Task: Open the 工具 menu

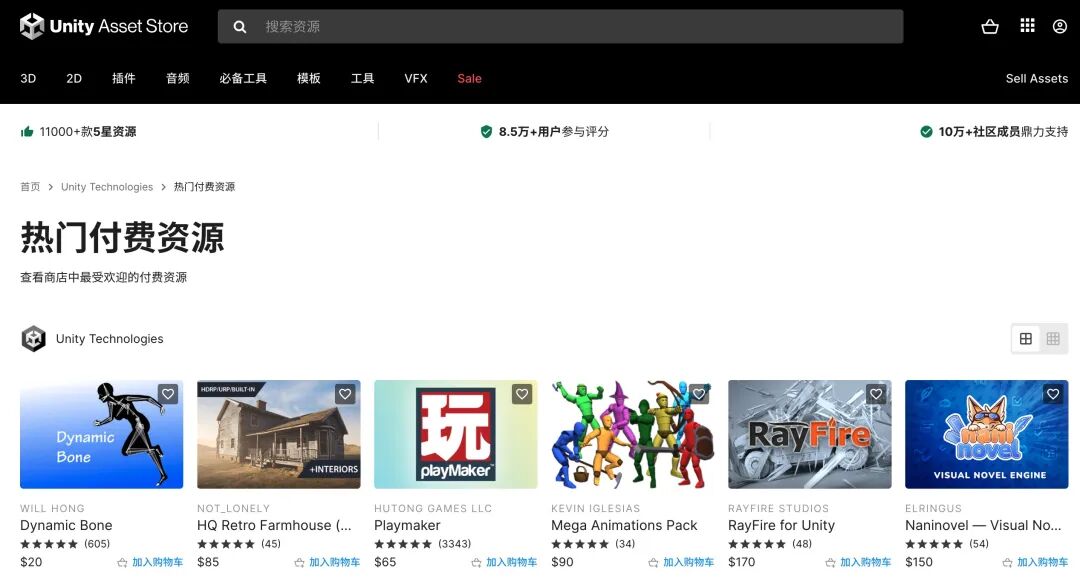Action: (x=362, y=79)
